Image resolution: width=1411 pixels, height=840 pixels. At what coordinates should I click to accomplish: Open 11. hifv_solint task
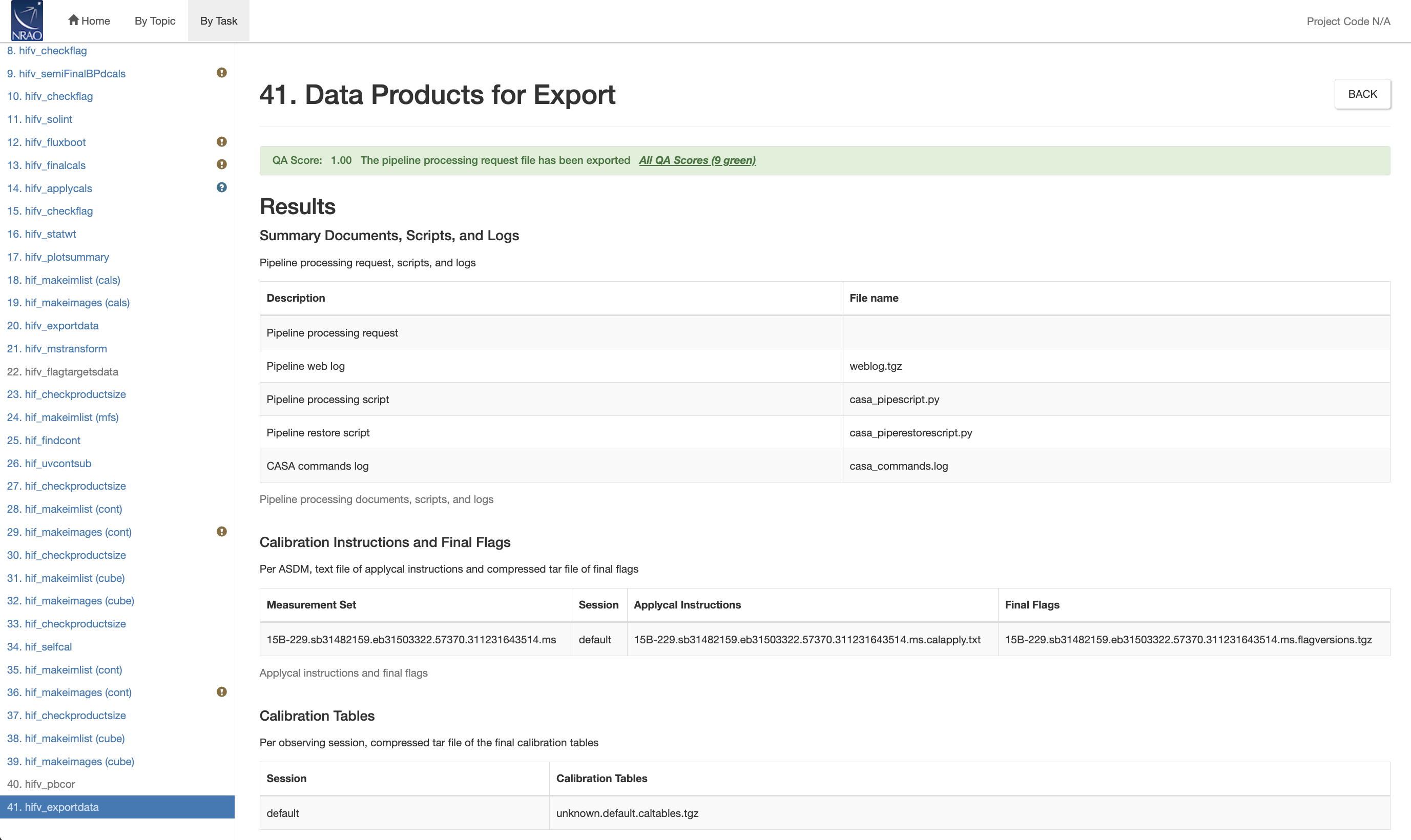pos(39,119)
